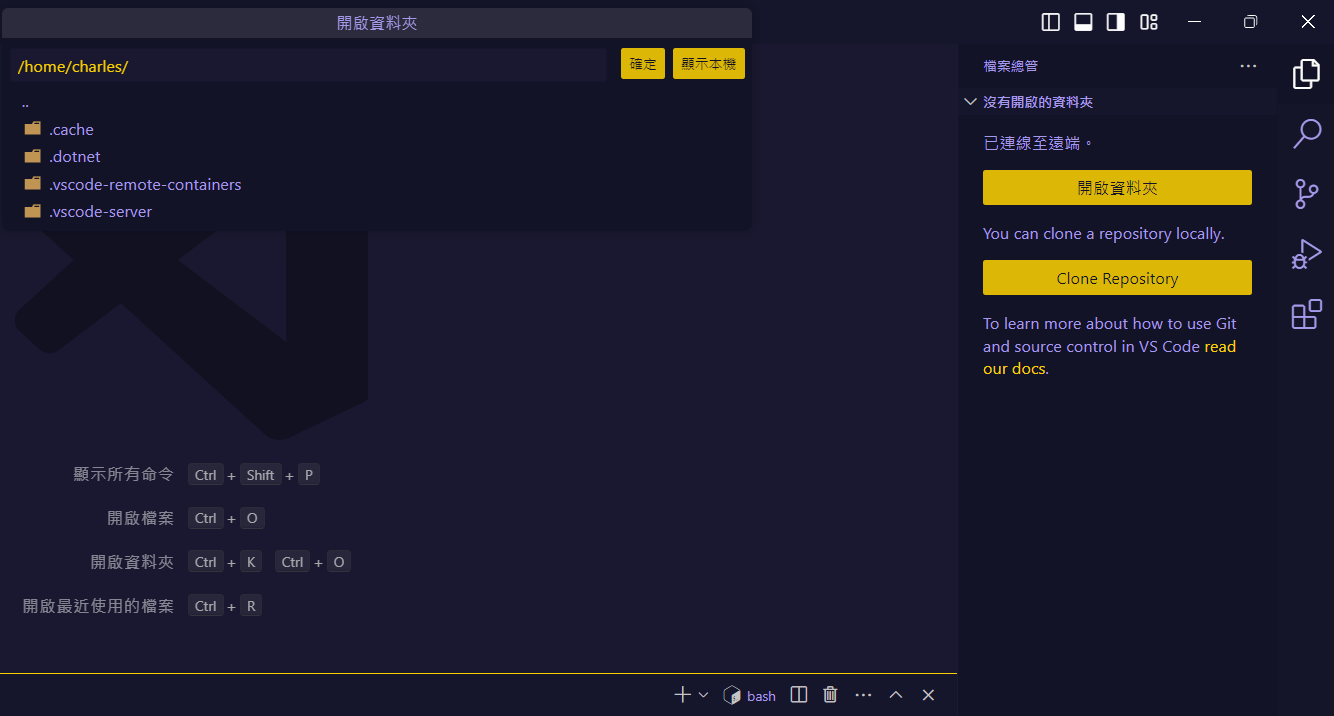Open the new terminal profile dropdown arrow
This screenshot has width=1334, height=716.
click(703, 695)
